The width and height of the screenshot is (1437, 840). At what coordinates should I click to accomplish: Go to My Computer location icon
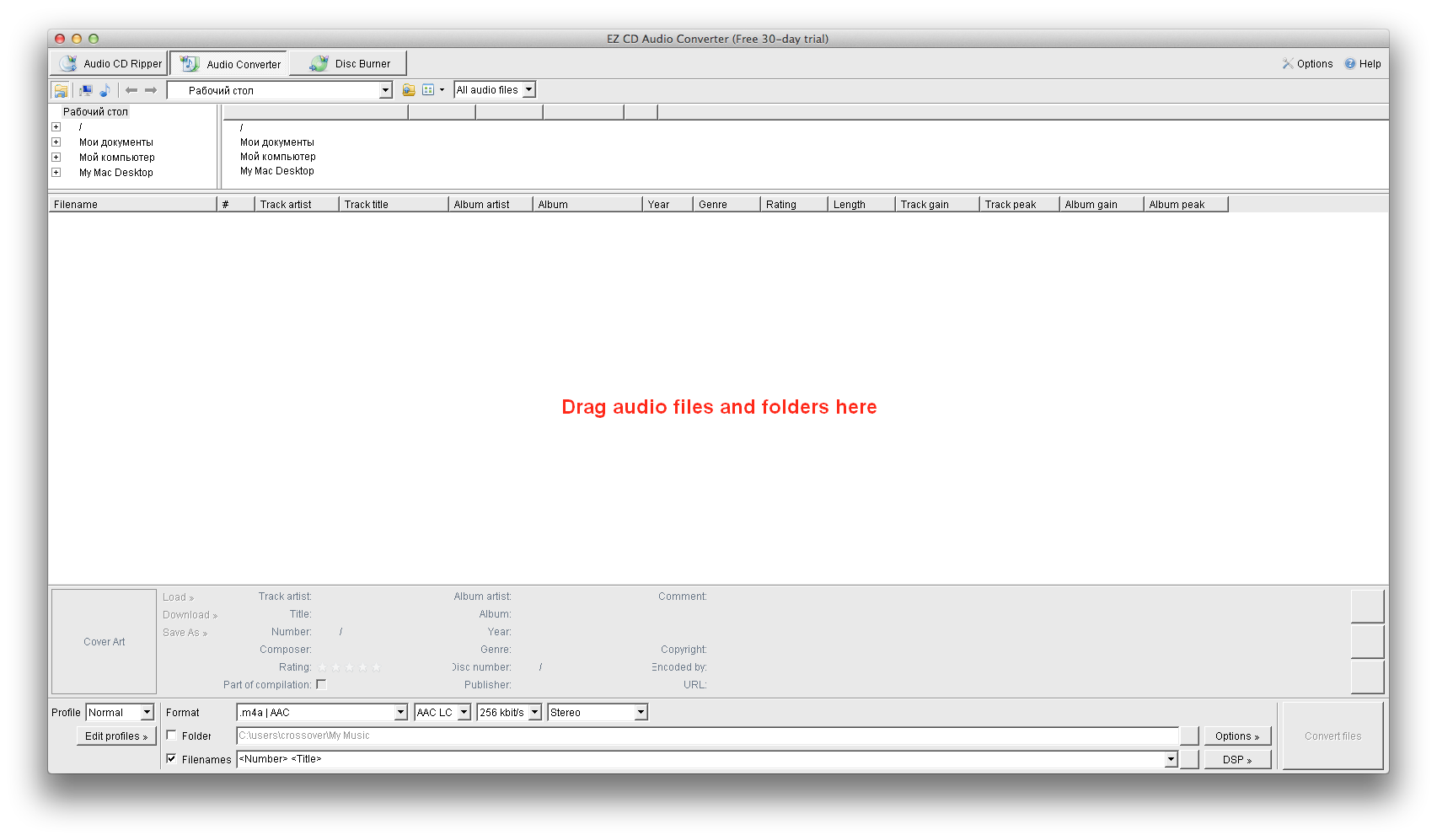click(x=85, y=90)
